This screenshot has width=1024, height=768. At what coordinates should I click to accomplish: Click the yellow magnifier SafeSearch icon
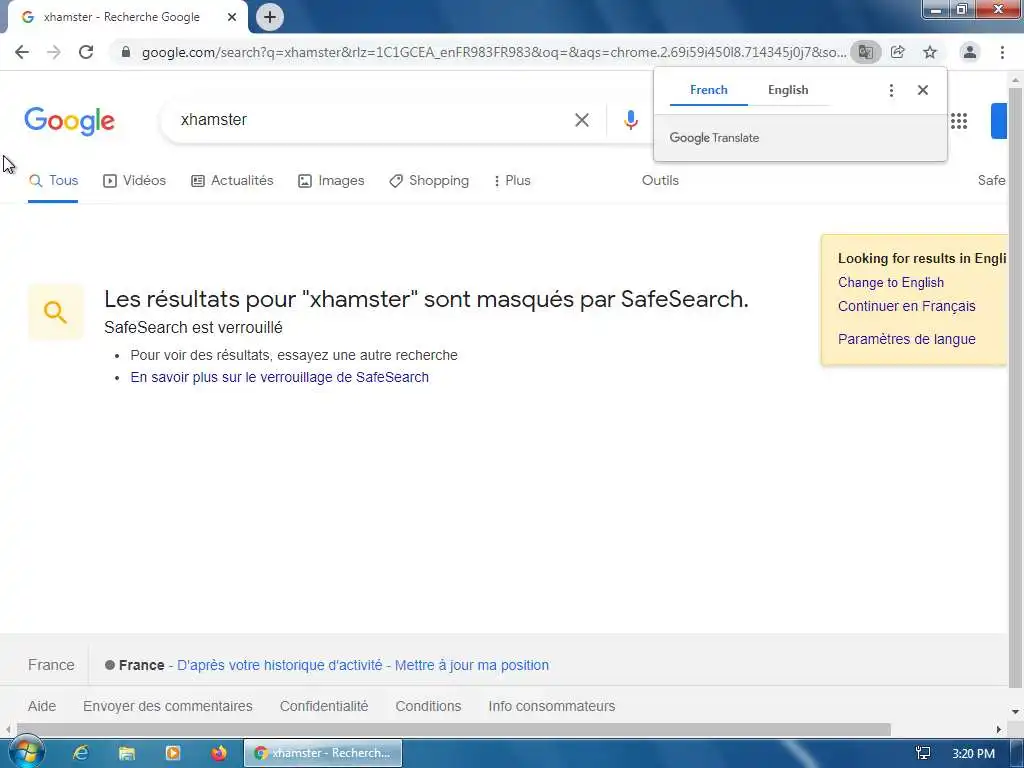point(56,312)
